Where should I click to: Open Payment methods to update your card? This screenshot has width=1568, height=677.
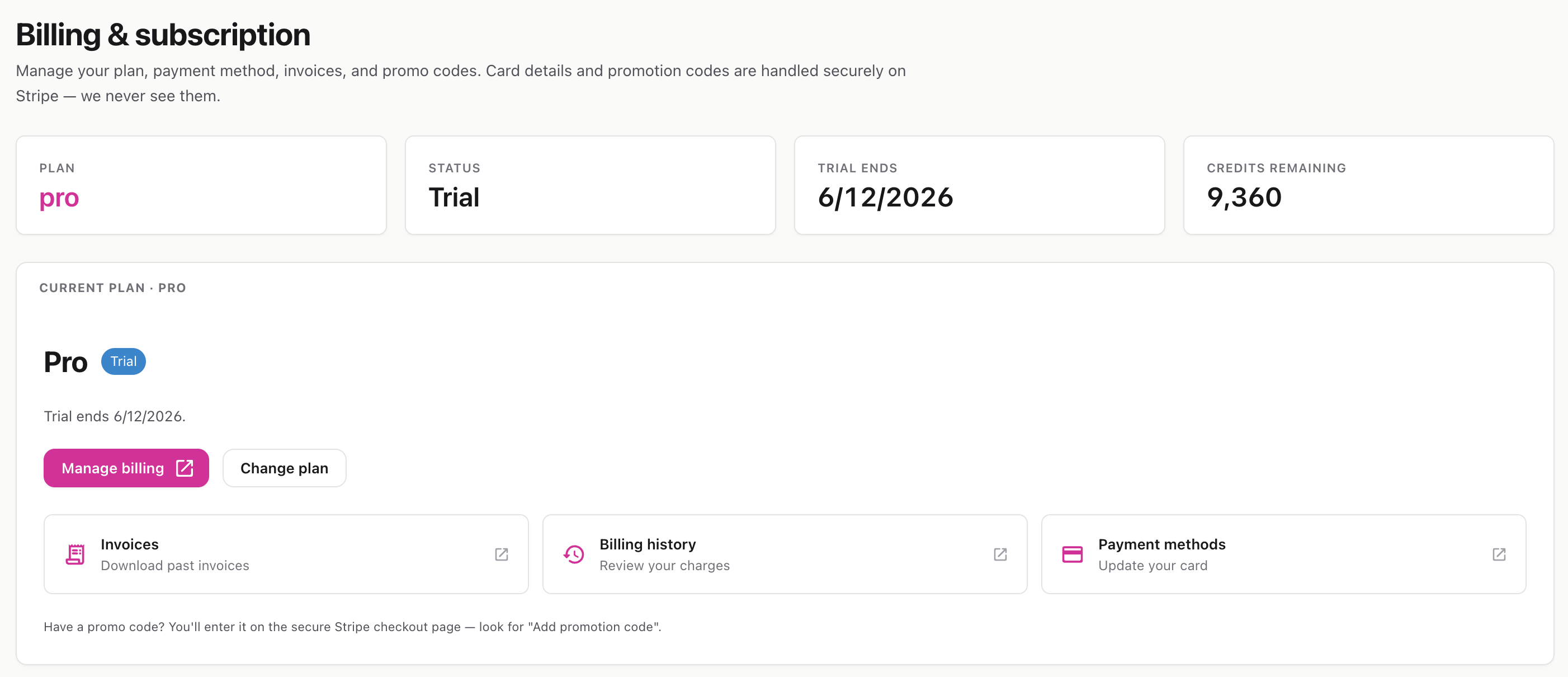pyautogui.click(x=1283, y=554)
